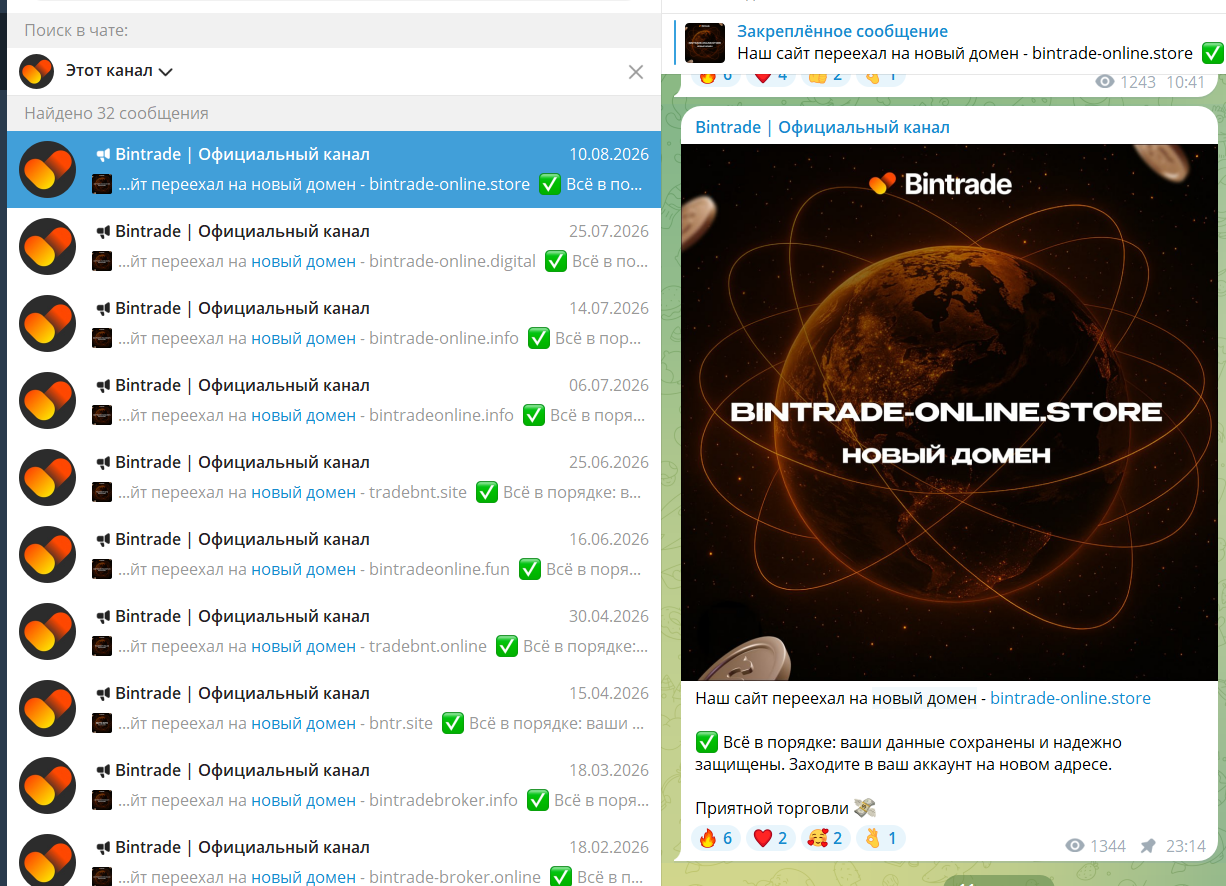The height and width of the screenshot is (886, 1226).
Task: Open search result dated 18.02.2026
Action: (333, 855)
